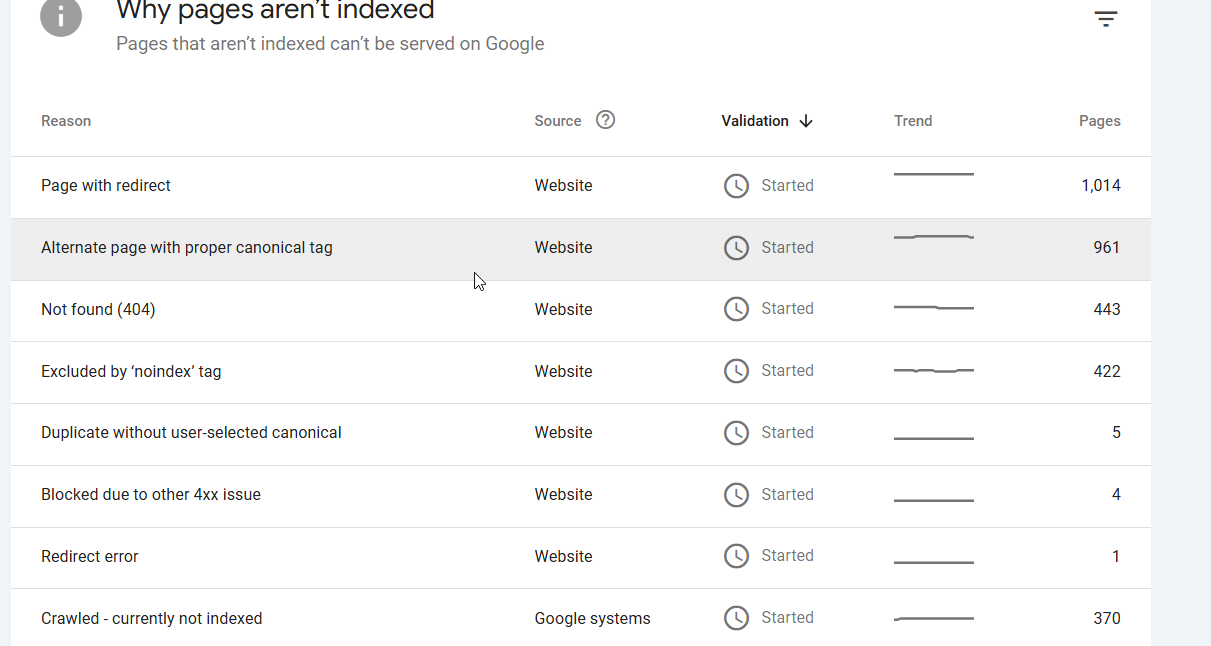Select Duplicate without user-selected canonical row
This screenshot has height=646, width=1211.
581,434
